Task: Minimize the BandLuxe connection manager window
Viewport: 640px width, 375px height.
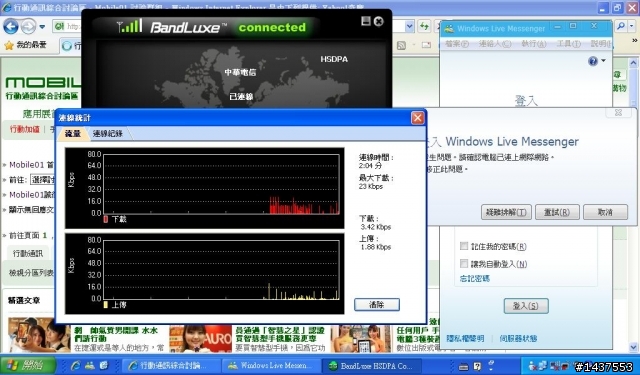Action: click(366, 21)
